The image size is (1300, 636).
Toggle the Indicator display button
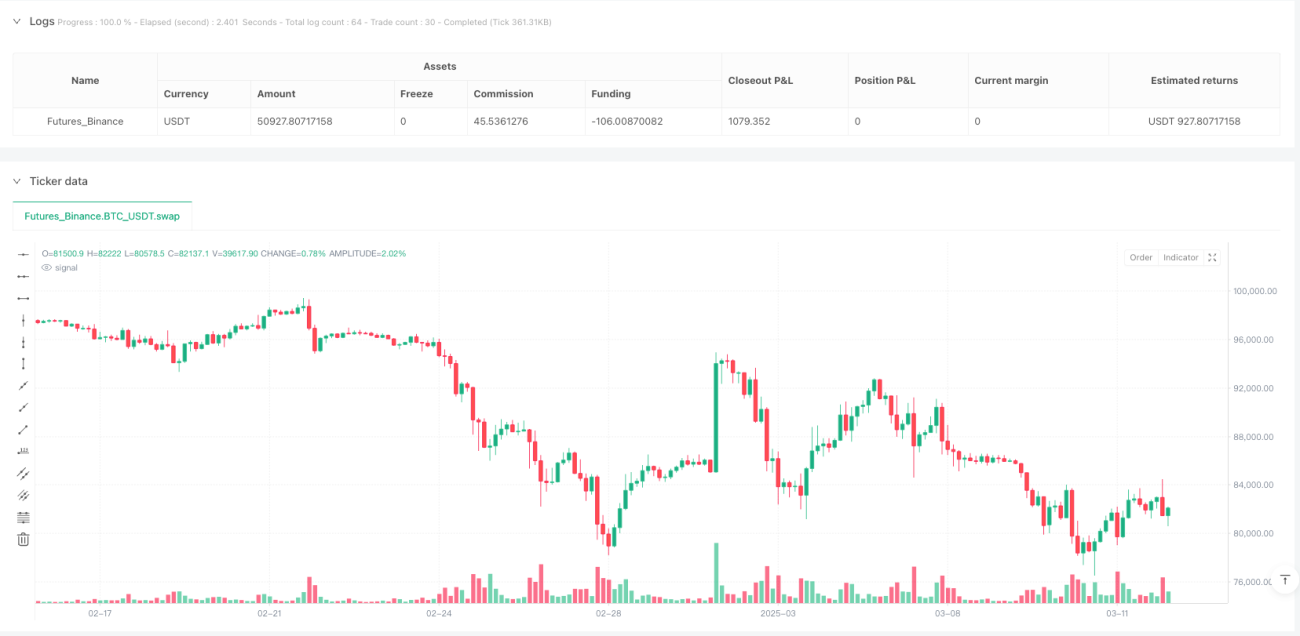[1180, 257]
